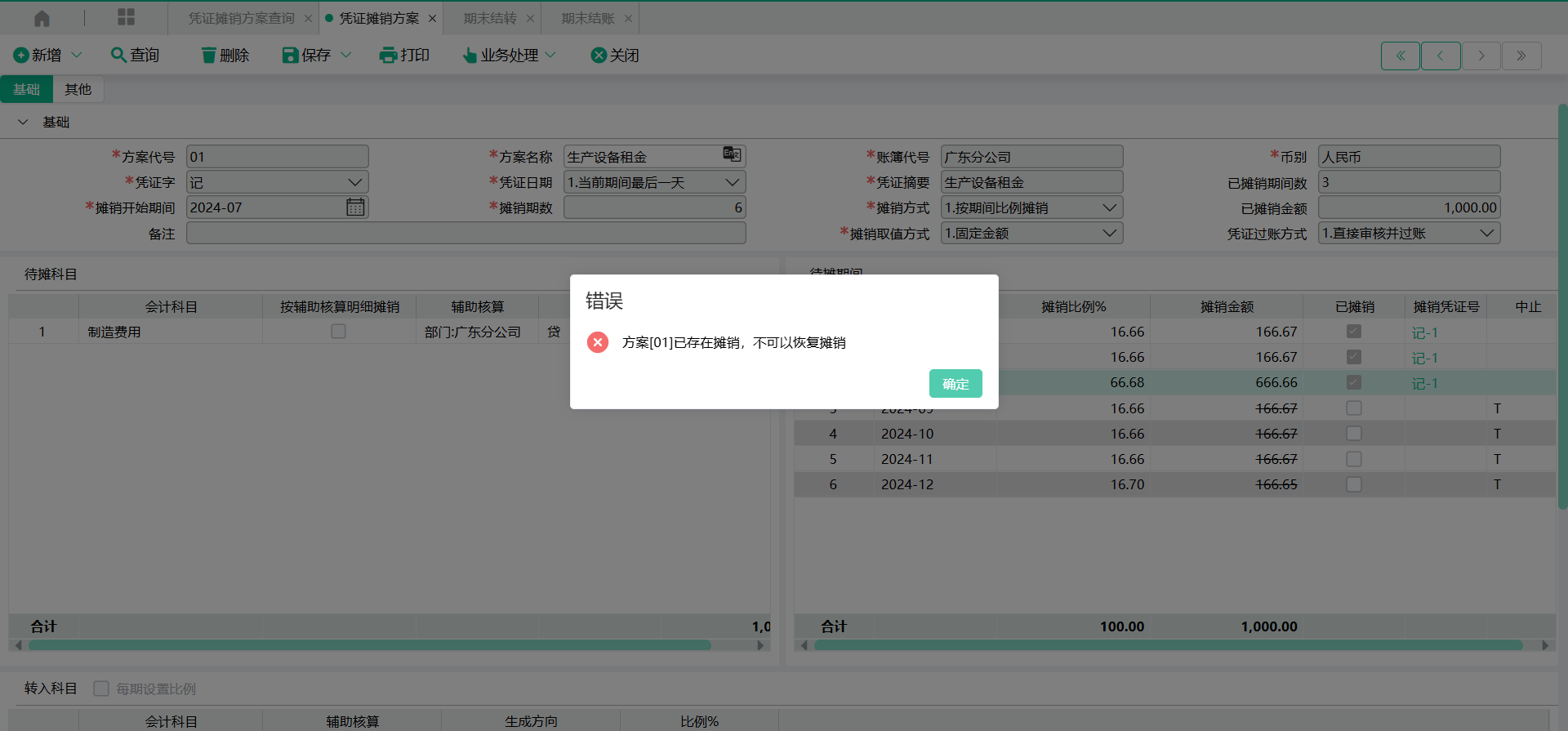Expand the 业务处理 dropdown arrow
Screen dimensions: 1568x731
550,55
